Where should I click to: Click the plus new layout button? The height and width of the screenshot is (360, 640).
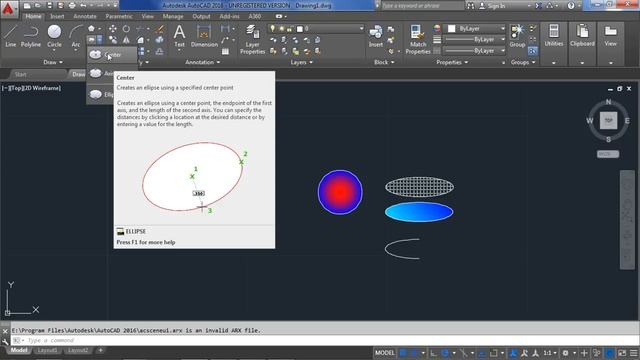100,350
